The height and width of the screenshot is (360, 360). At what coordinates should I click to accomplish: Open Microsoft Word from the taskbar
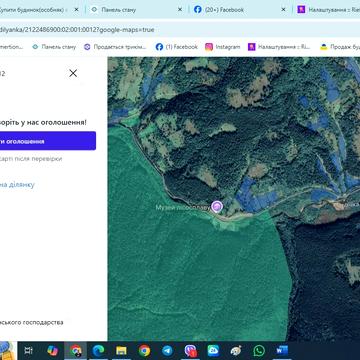tap(282, 350)
